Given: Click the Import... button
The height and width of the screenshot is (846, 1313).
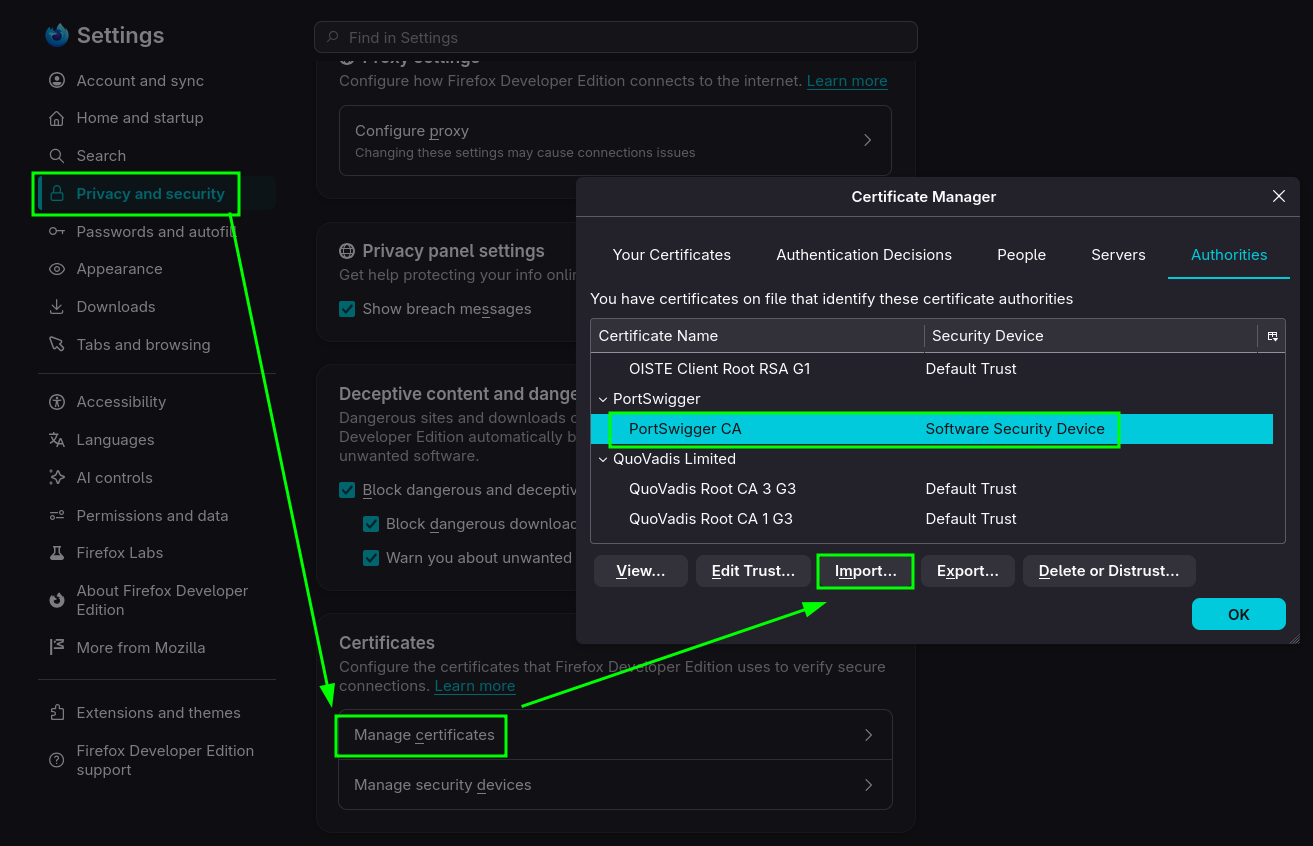Looking at the screenshot, I should click(x=866, y=571).
